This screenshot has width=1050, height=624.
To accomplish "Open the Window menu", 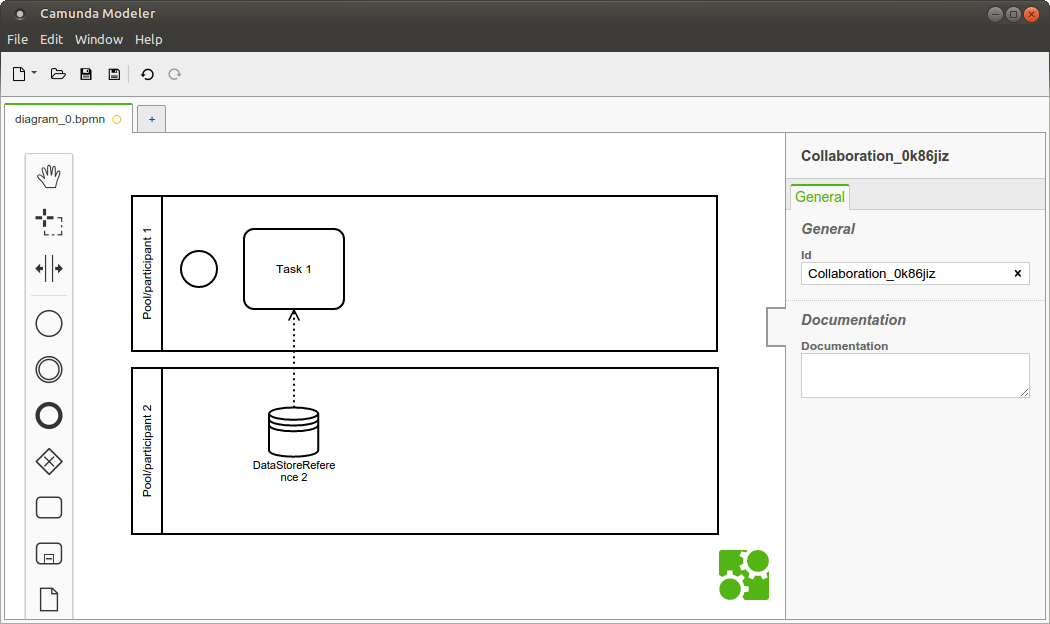I will point(99,40).
